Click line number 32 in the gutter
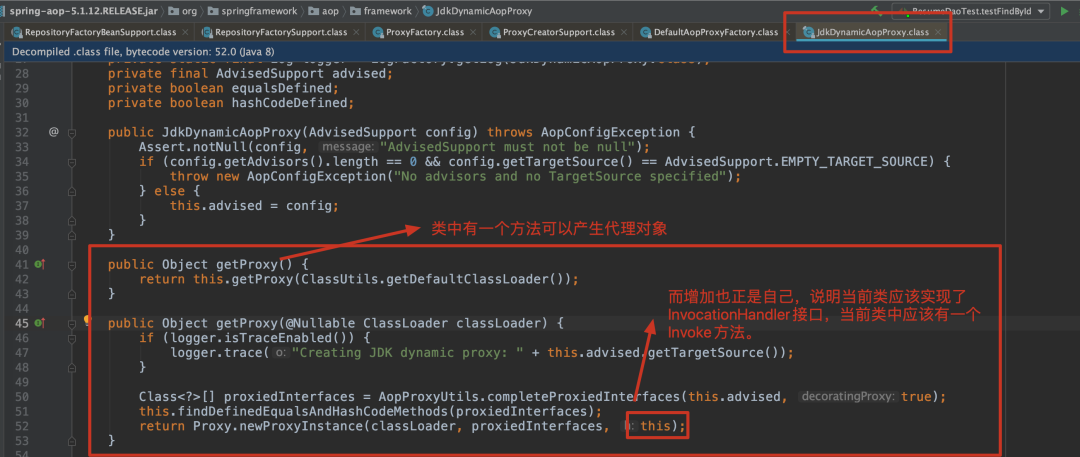Screen dimensions: 1080x457 (21, 132)
